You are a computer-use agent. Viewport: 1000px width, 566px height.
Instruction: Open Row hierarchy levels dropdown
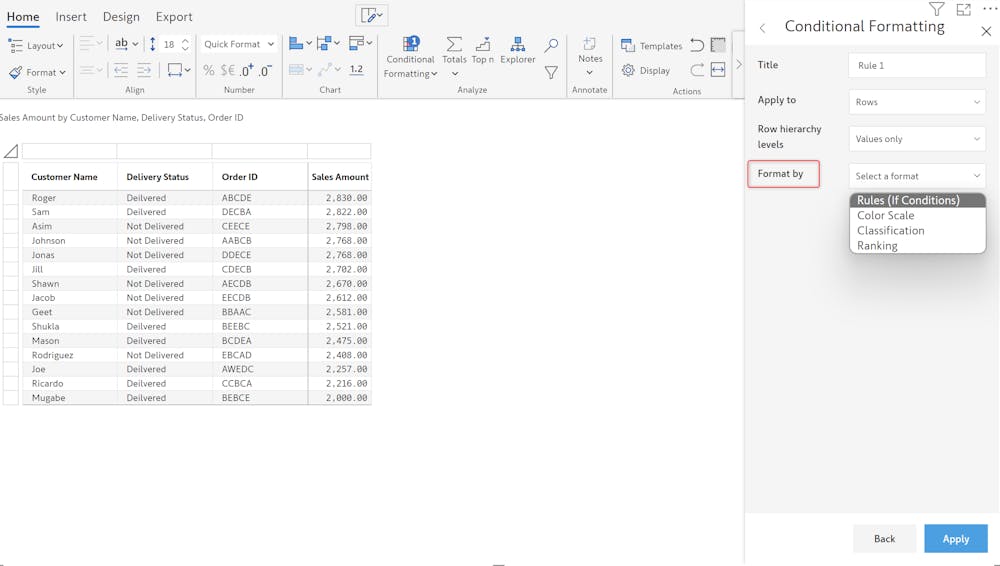[917, 139]
